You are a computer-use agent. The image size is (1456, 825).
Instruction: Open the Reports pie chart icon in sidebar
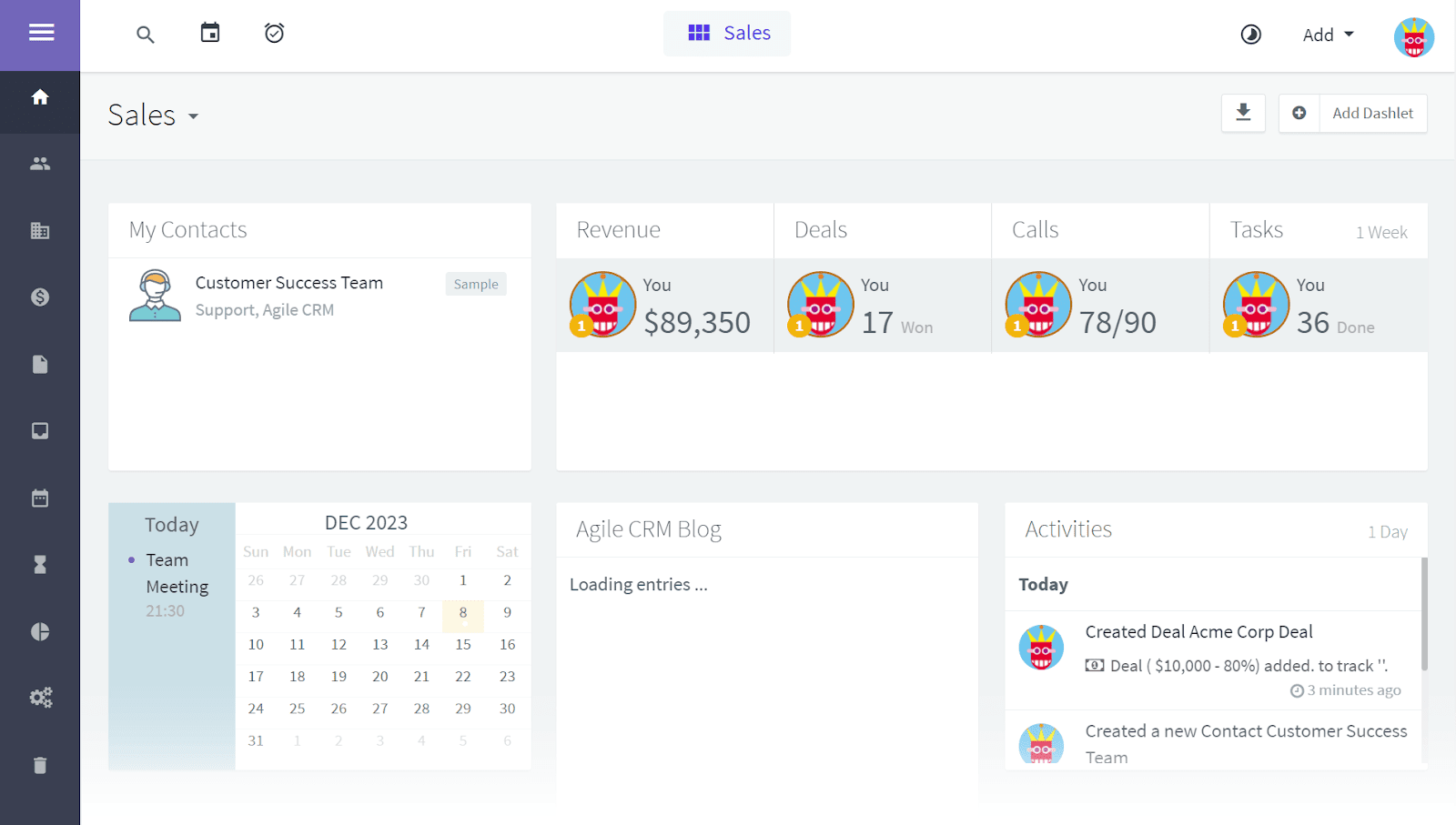[x=39, y=631]
